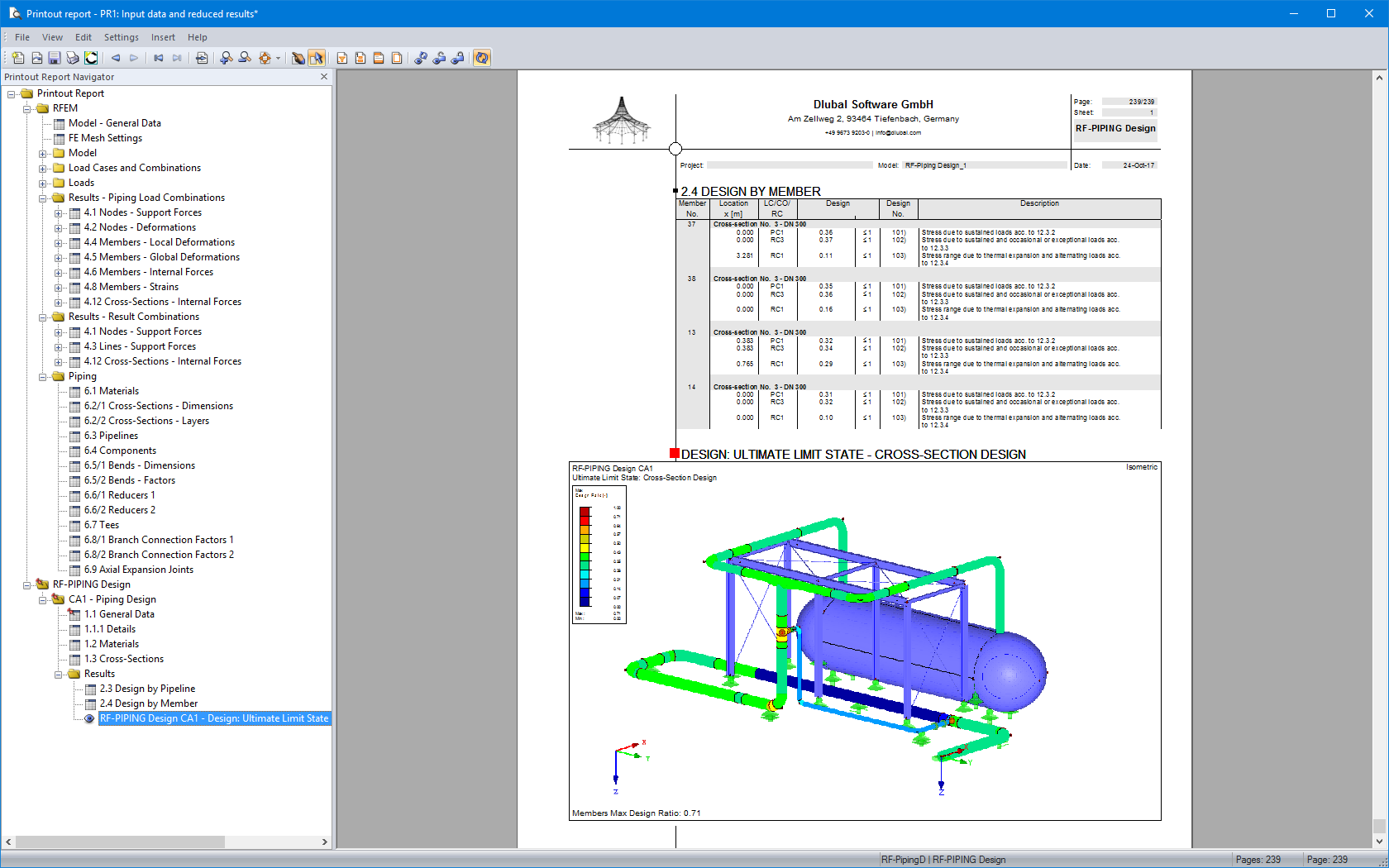Open the Settings menu
Image resolution: width=1389 pixels, height=868 pixels.
tap(122, 37)
